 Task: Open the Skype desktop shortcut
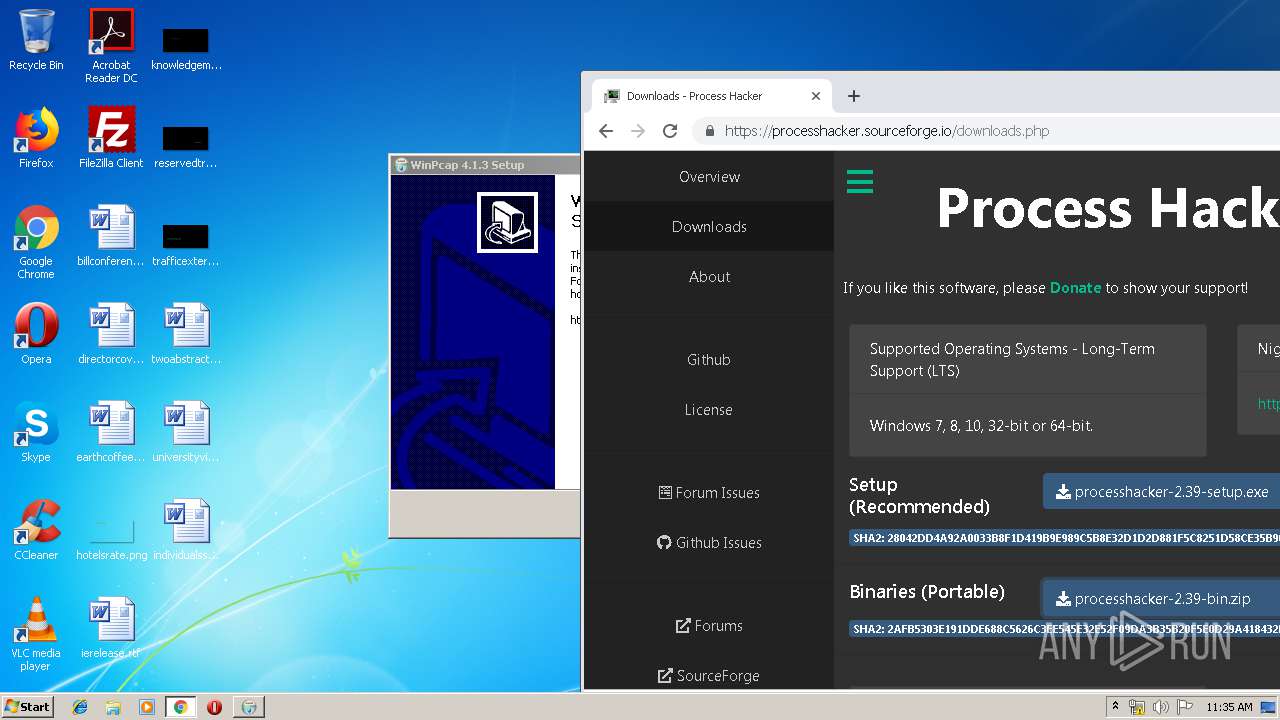click(x=36, y=432)
